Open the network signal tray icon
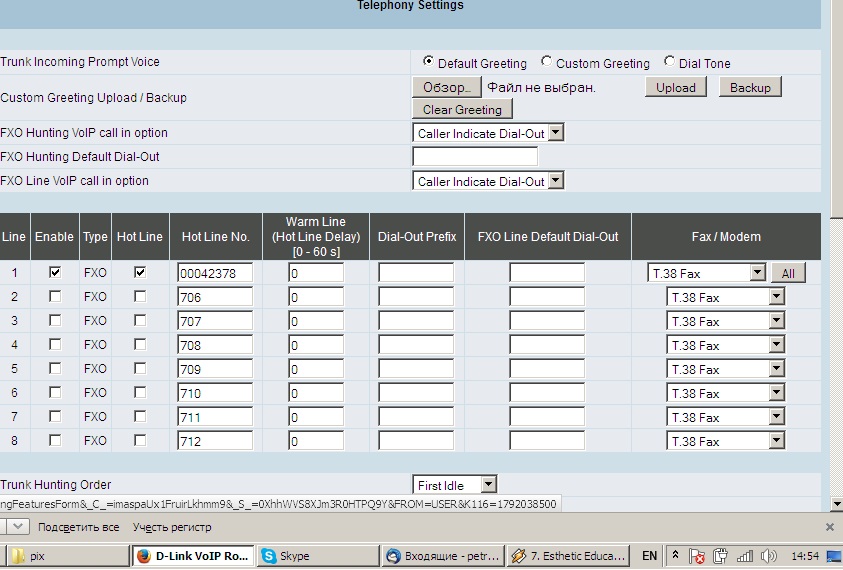This screenshot has height=570, width=843. pos(745,555)
